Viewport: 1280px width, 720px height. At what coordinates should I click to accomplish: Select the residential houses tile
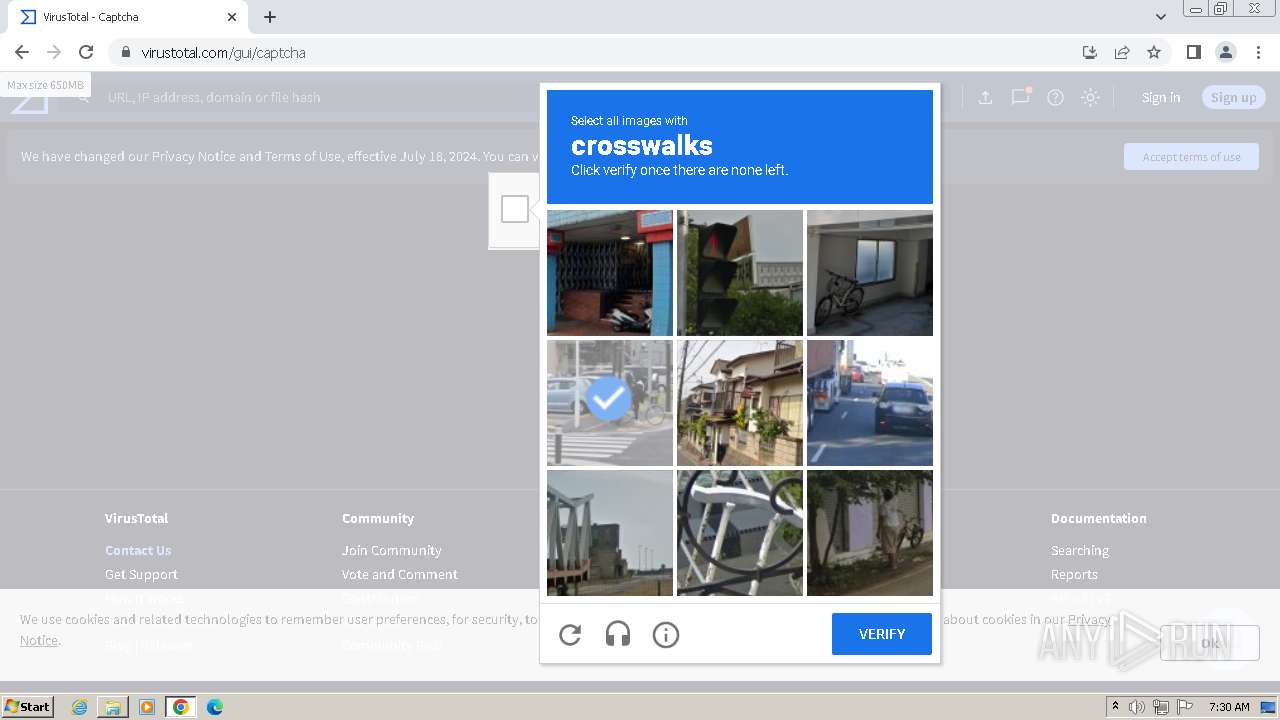(740, 403)
